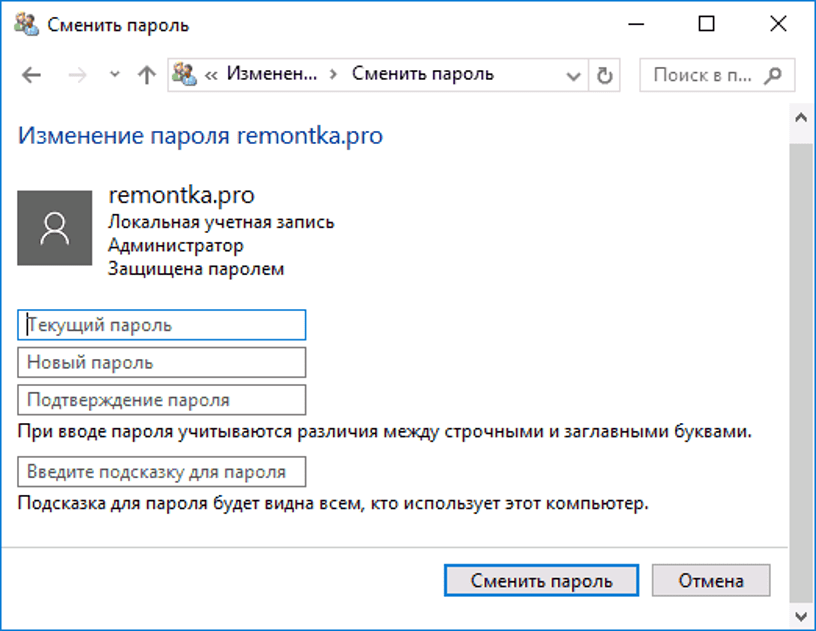The width and height of the screenshot is (816, 631).
Task: Click the Back navigation arrow
Action: pyautogui.click(x=31, y=75)
